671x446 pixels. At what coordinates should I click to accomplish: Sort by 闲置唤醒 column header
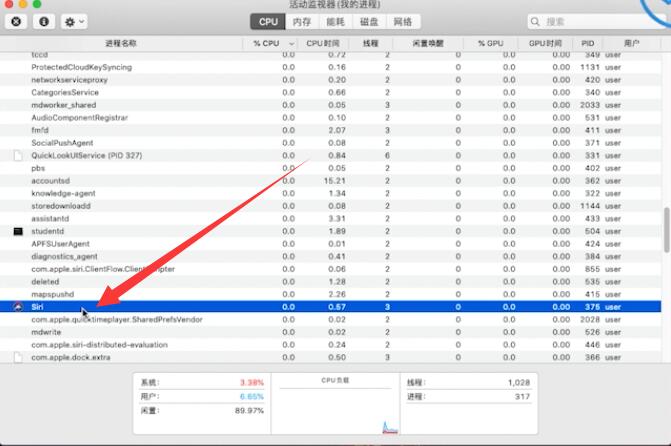(428, 43)
